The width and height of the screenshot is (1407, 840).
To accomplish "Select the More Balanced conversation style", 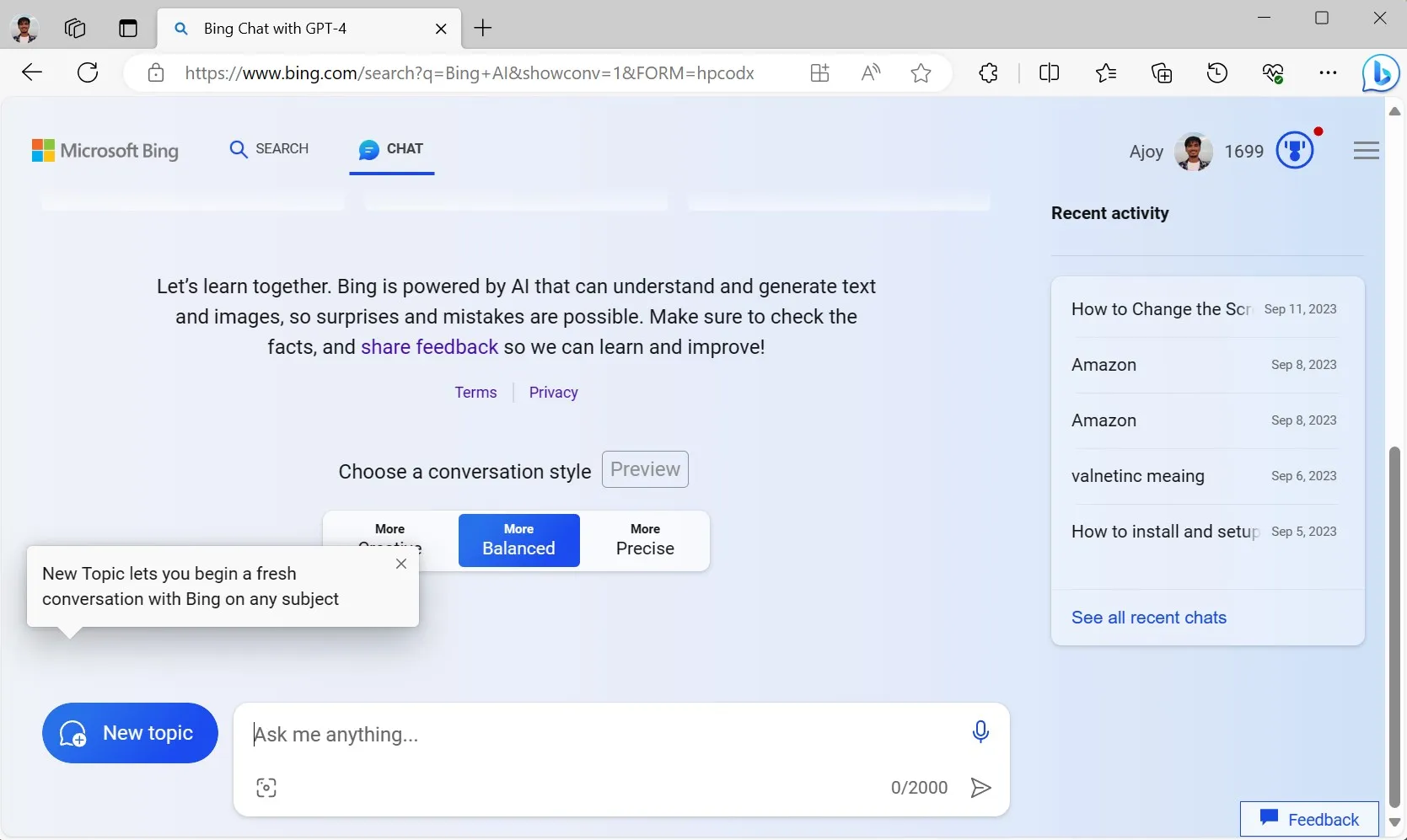I will click(518, 540).
